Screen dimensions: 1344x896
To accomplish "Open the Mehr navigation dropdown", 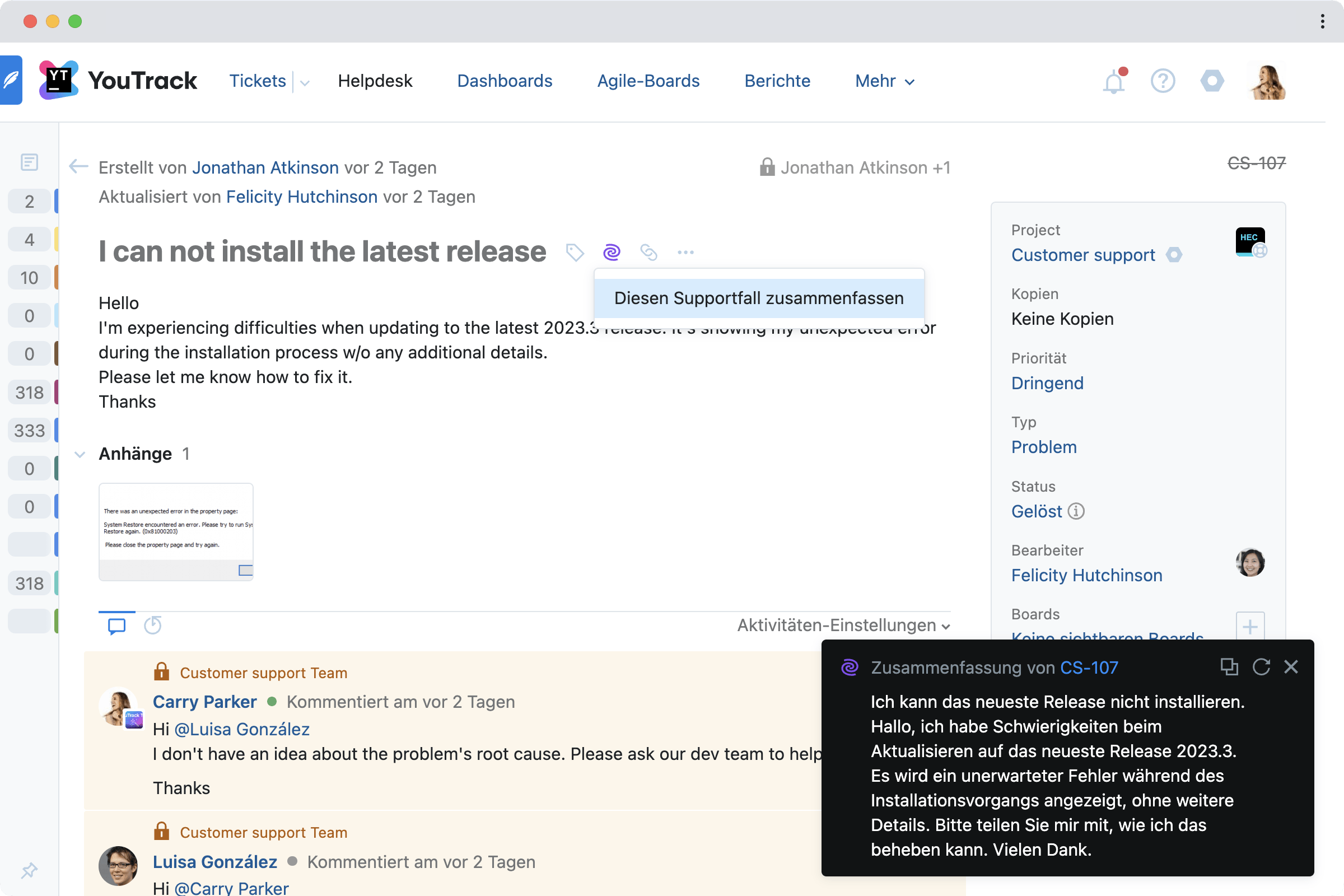I will (x=884, y=81).
